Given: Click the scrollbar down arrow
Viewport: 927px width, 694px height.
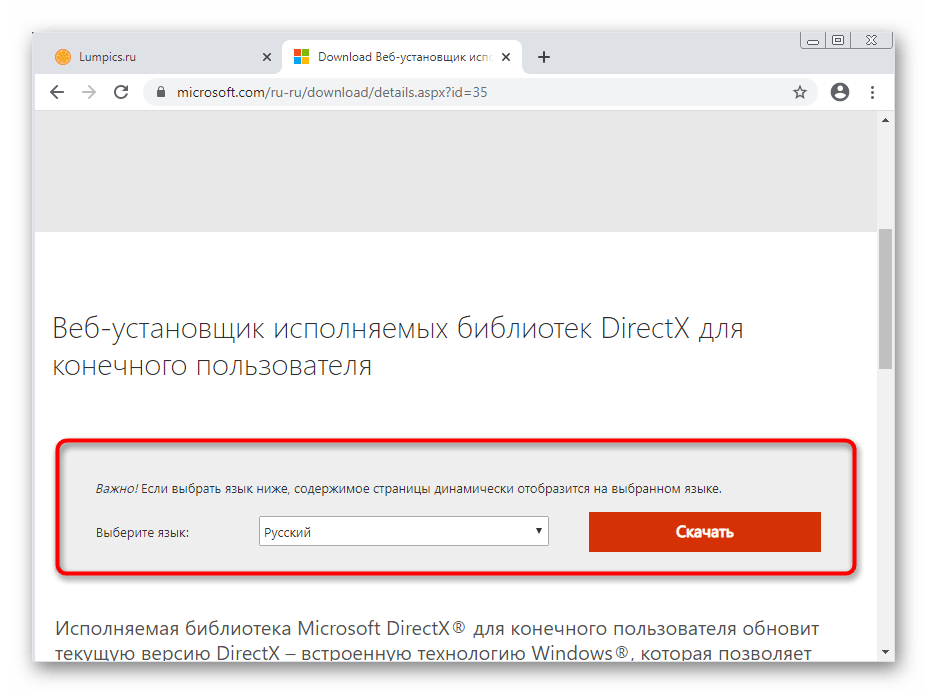Looking at the screenshot, I should 885,652.
